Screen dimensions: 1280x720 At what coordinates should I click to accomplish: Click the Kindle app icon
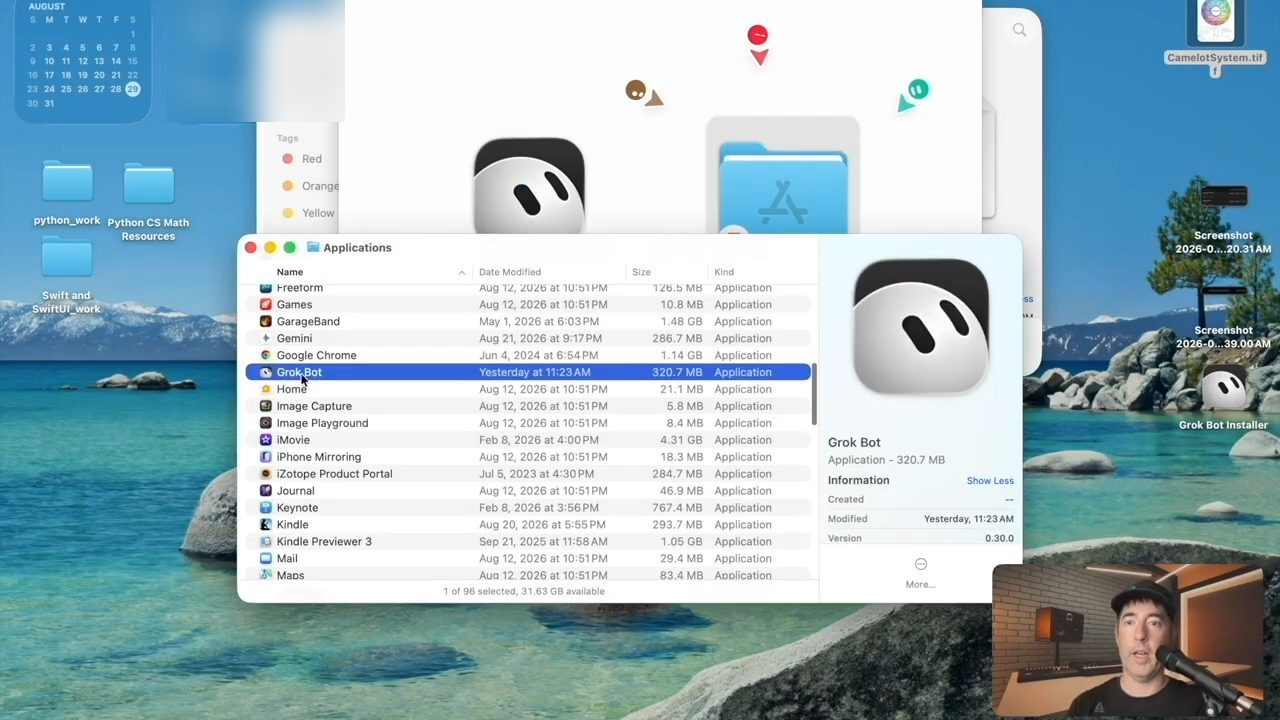[x=265, y=525]
